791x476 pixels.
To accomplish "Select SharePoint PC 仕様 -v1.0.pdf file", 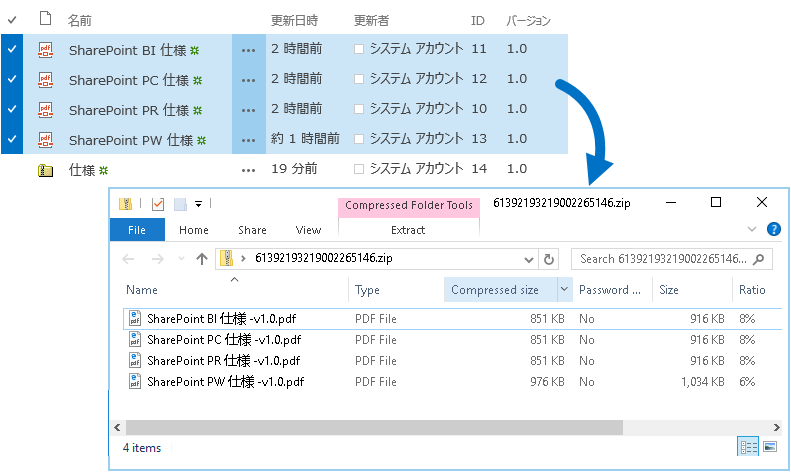I will 223,340.
